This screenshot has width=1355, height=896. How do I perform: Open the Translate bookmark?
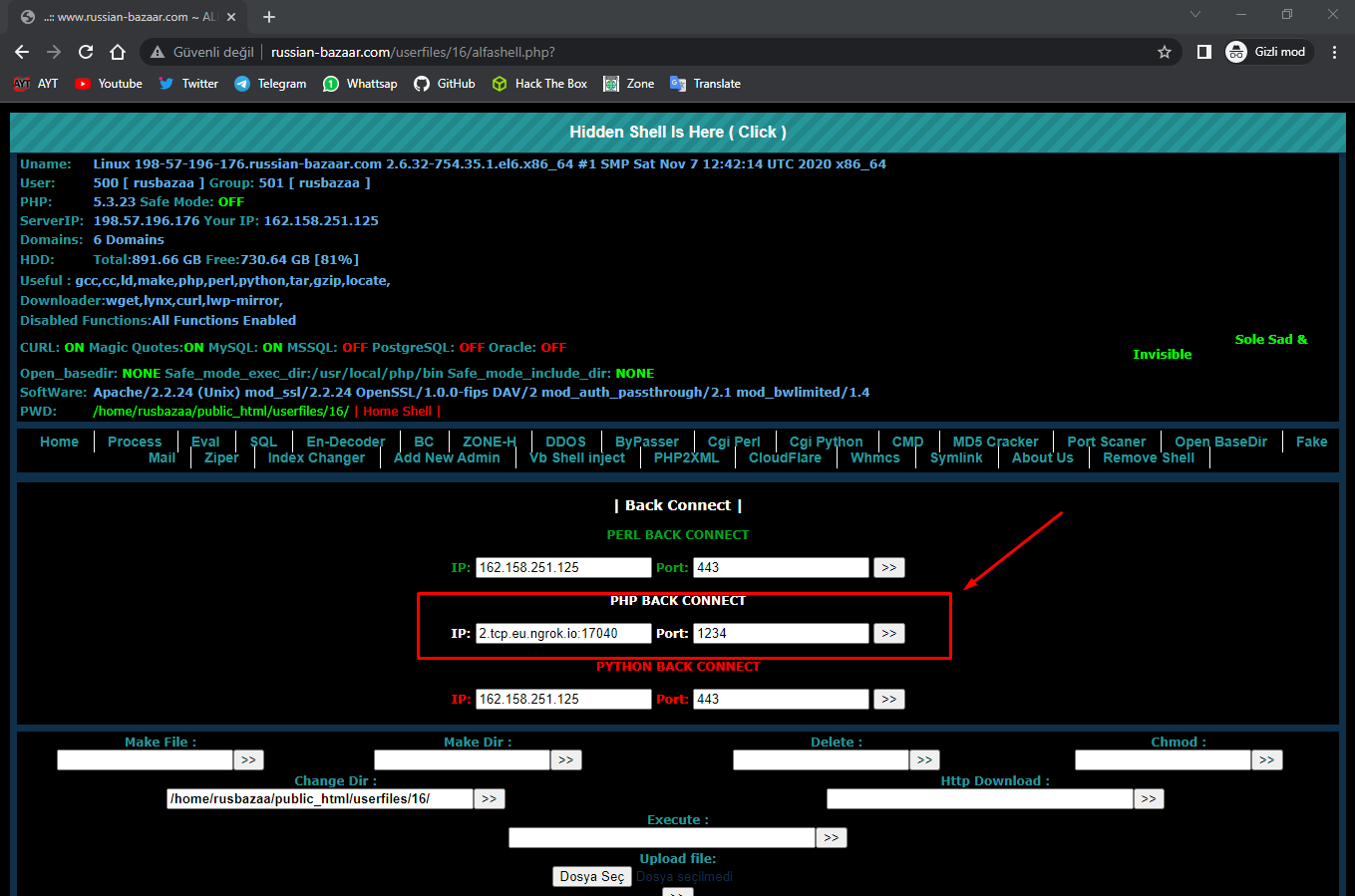point(706,84)
